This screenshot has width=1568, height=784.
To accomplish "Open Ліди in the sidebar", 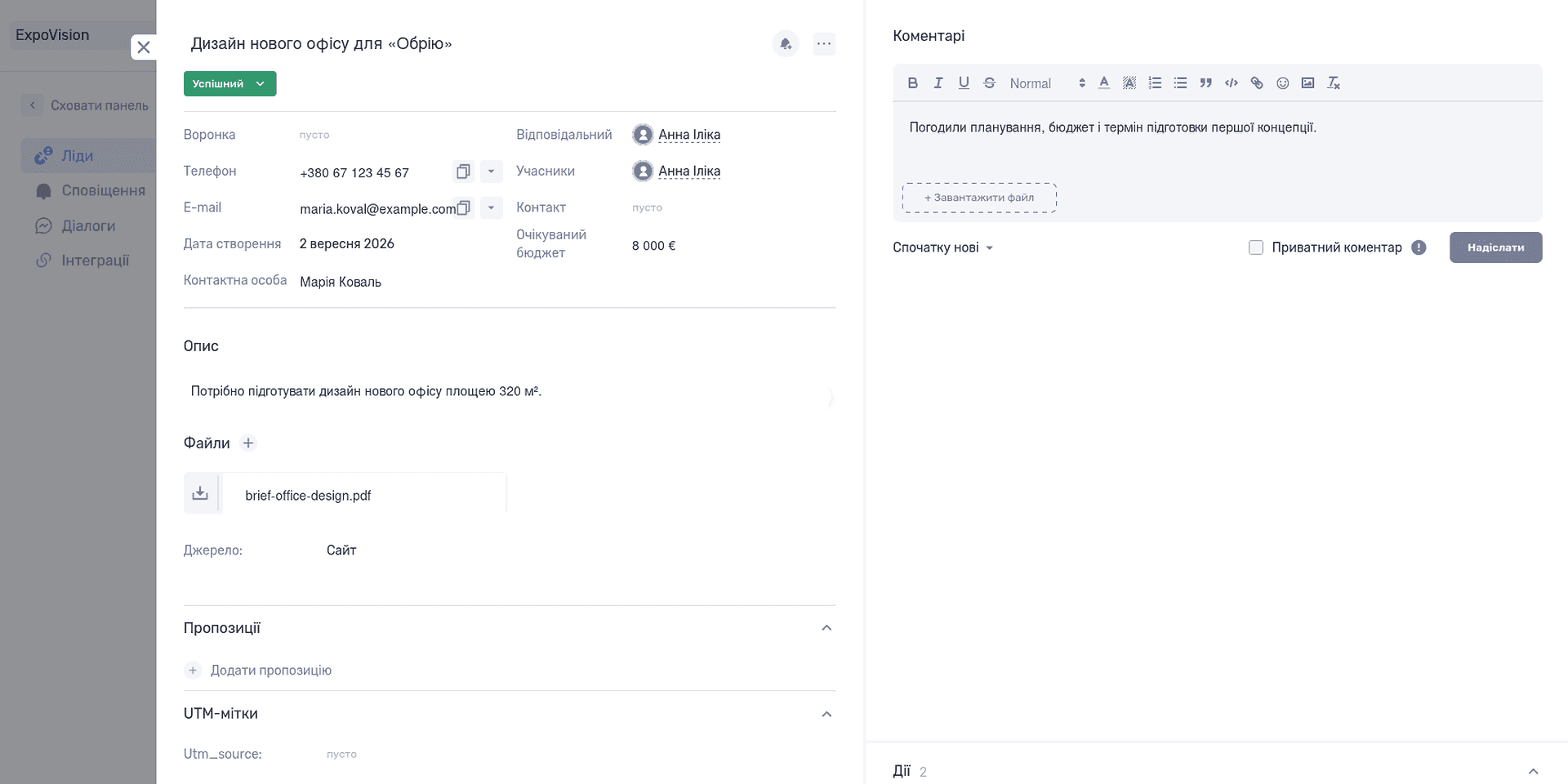I will [88, 155].
